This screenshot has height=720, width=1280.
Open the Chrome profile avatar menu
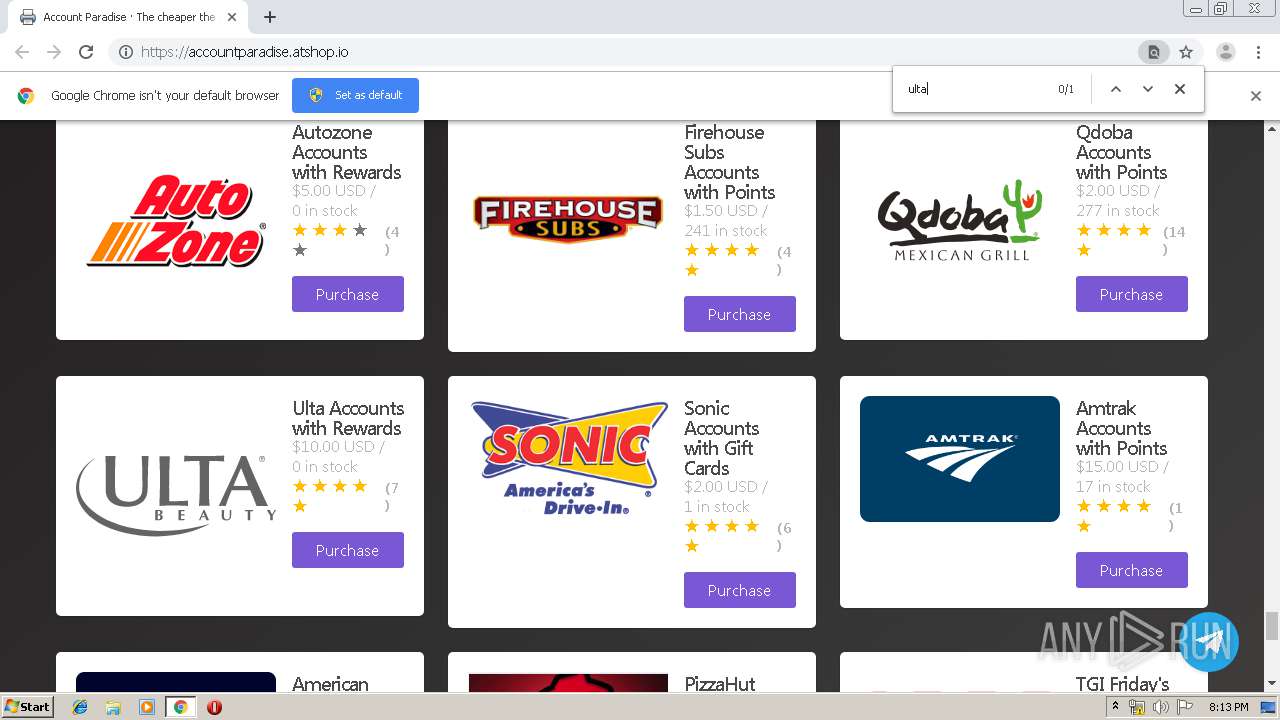(x=1225, y=52)
